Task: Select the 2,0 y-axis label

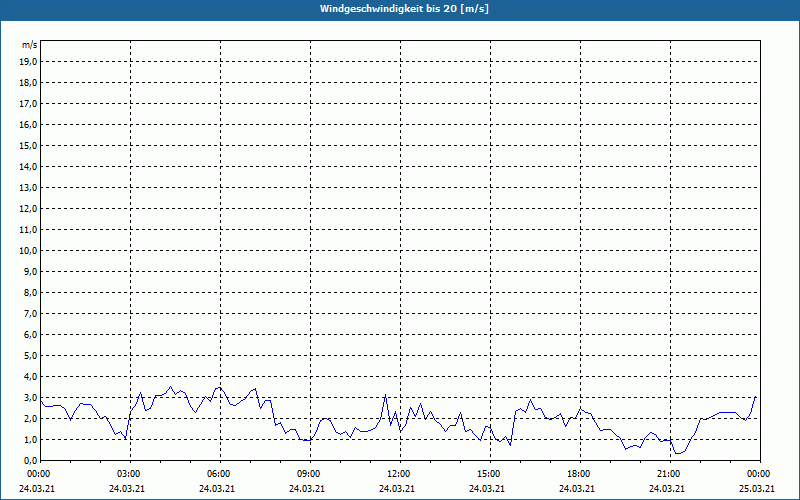Action: click(31, 418)
